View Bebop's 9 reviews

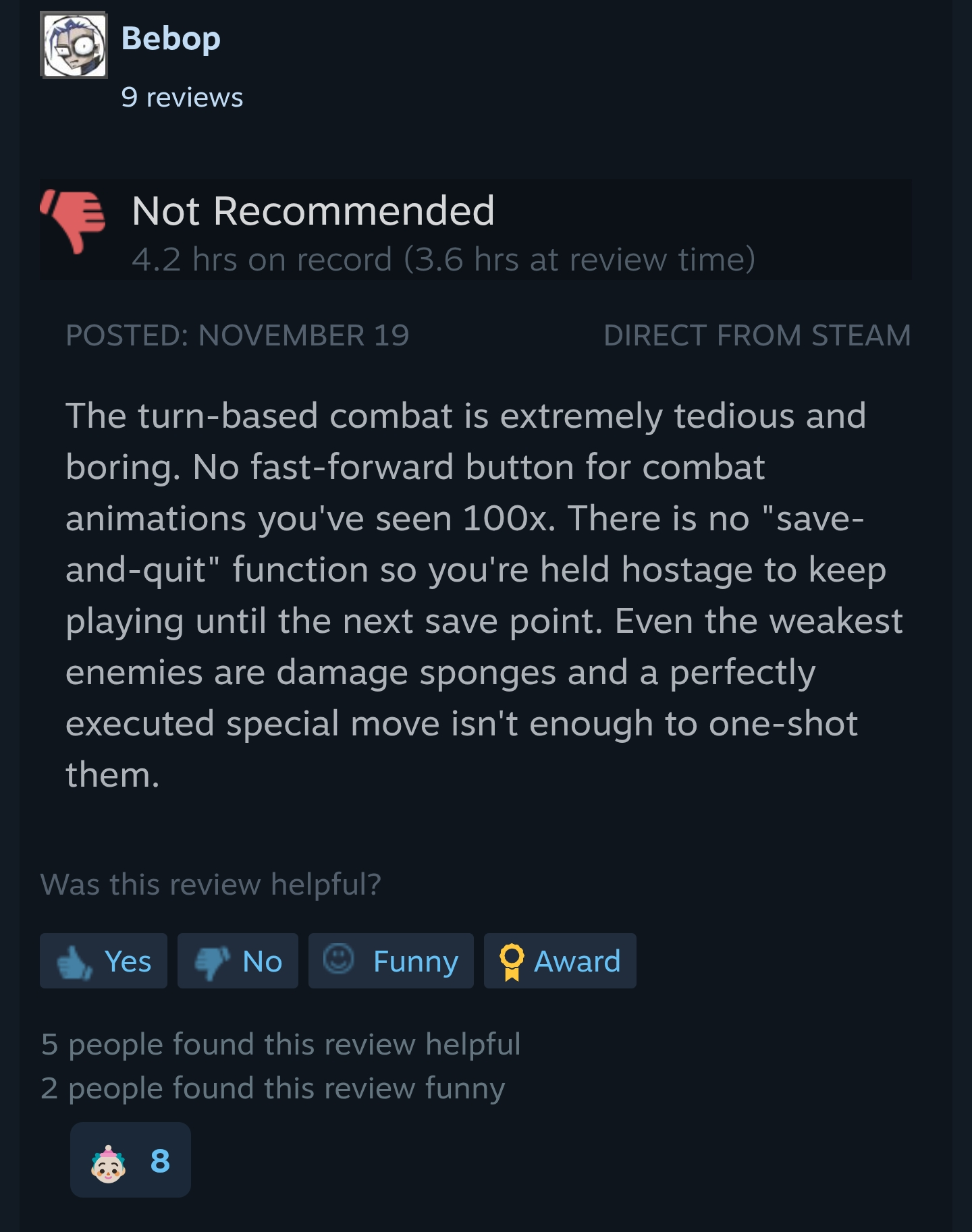(x=182, y=98)
